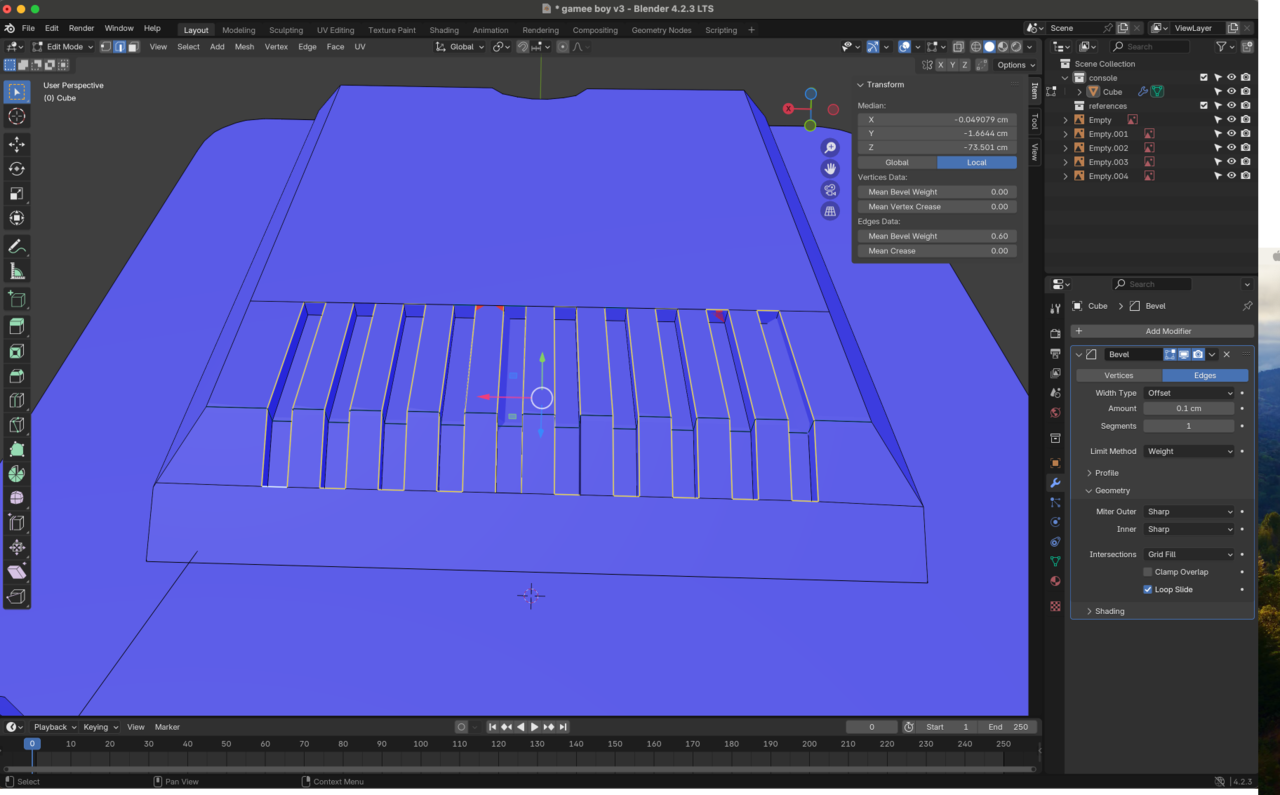The height and width of the screenshot is (795, 1280).
Task: Switch bevel modifier to Vertices mode
Action: tap(1118, 375)
